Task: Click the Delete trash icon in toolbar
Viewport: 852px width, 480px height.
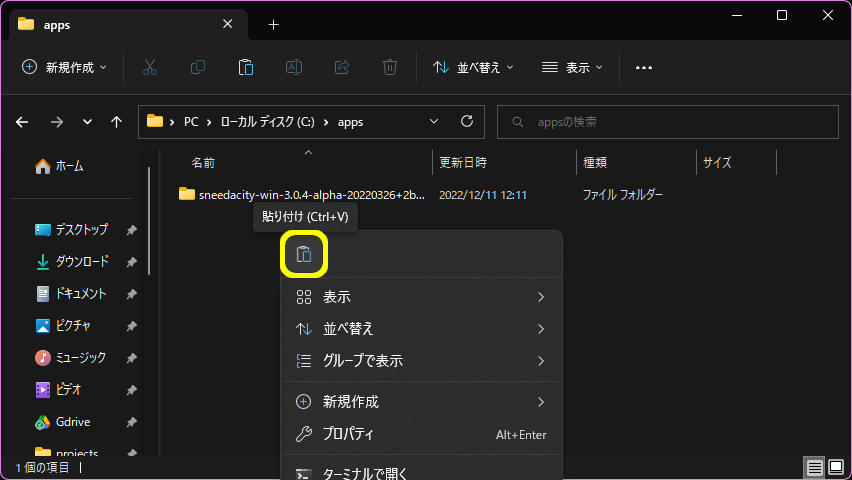Action: [x=390, y=67]
